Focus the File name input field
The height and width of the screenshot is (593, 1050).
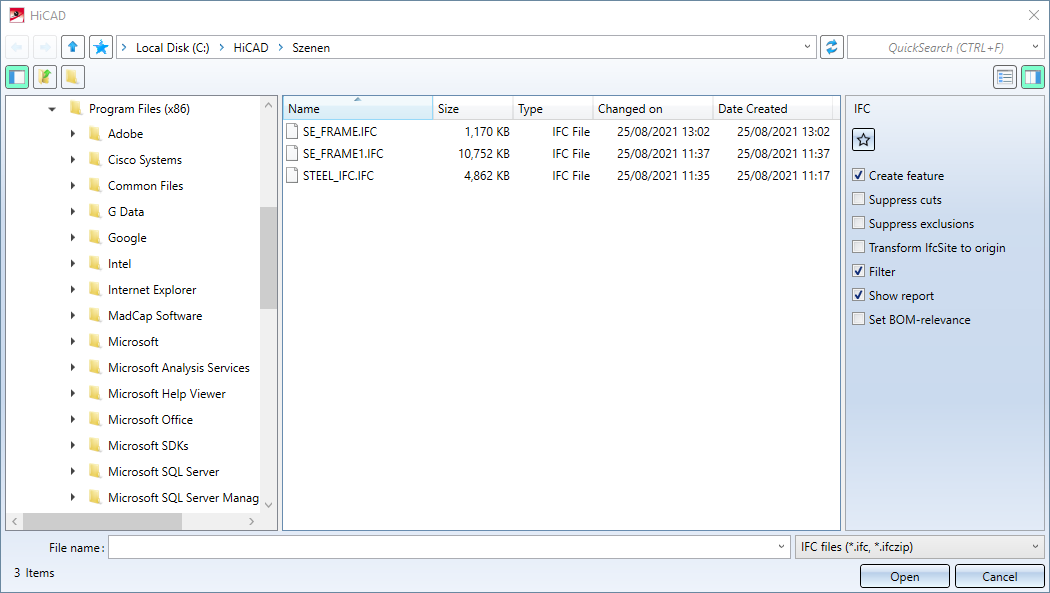point(449,547)
